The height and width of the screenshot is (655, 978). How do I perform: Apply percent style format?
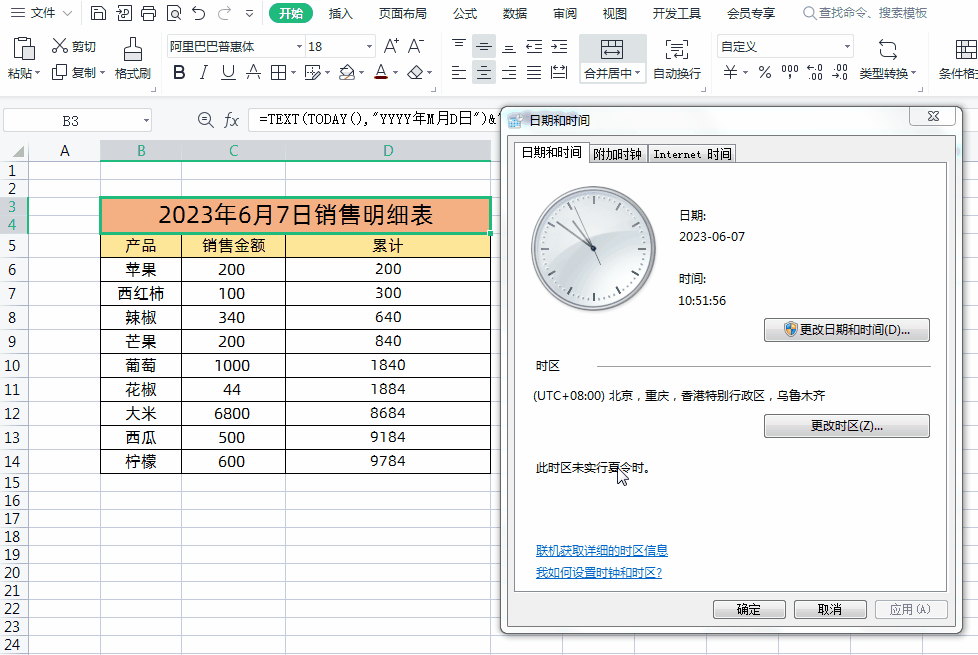click(x=765, y=72)
